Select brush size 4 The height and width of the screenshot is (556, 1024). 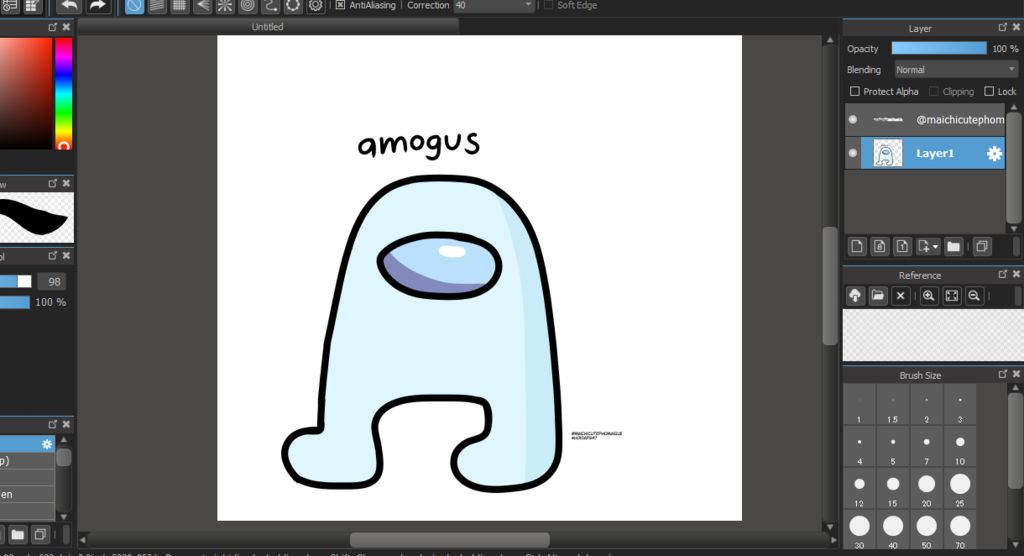click(x=859, y=448)
